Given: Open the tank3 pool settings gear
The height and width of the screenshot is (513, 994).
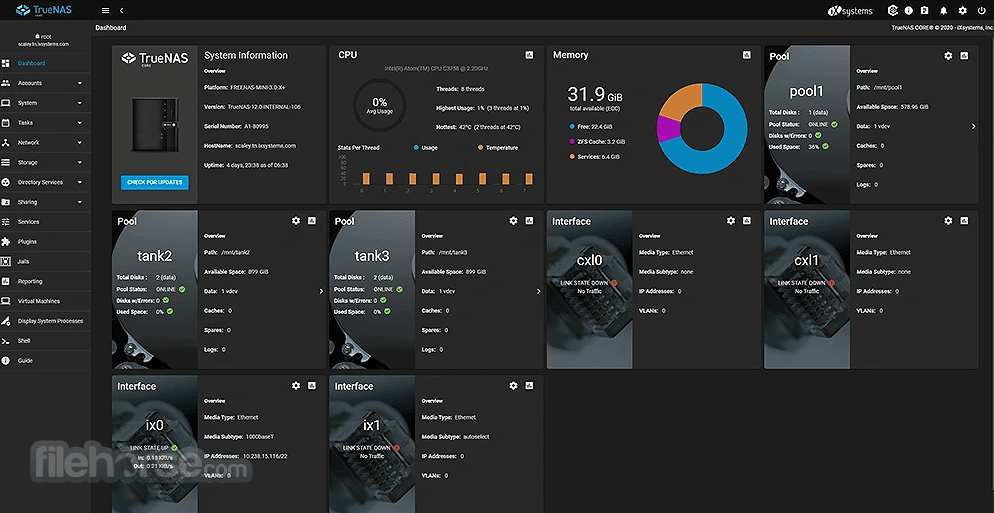Looking at the screenshot, I should click(513, 221).
